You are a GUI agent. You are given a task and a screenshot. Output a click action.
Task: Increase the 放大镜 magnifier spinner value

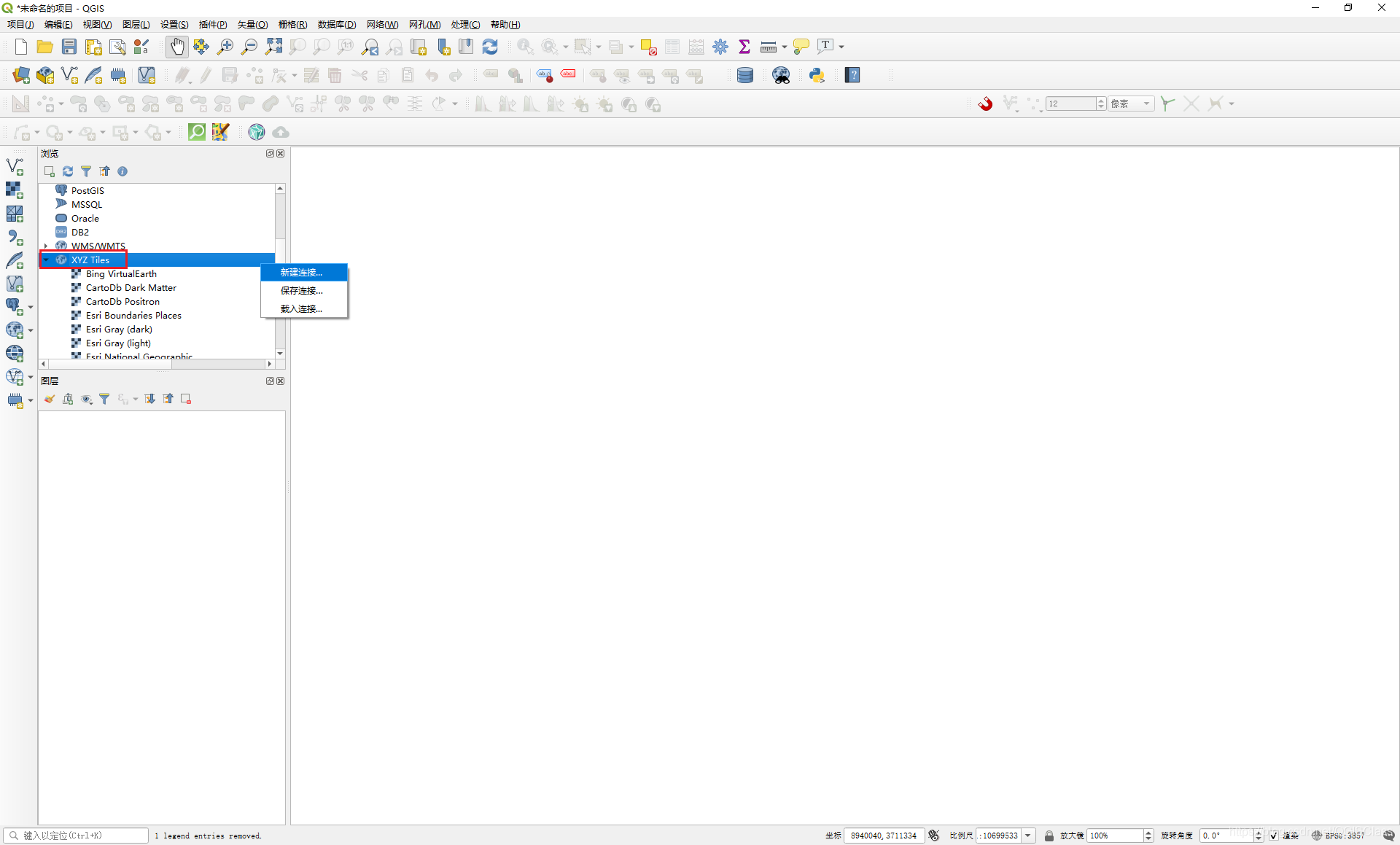point(1148,833)
